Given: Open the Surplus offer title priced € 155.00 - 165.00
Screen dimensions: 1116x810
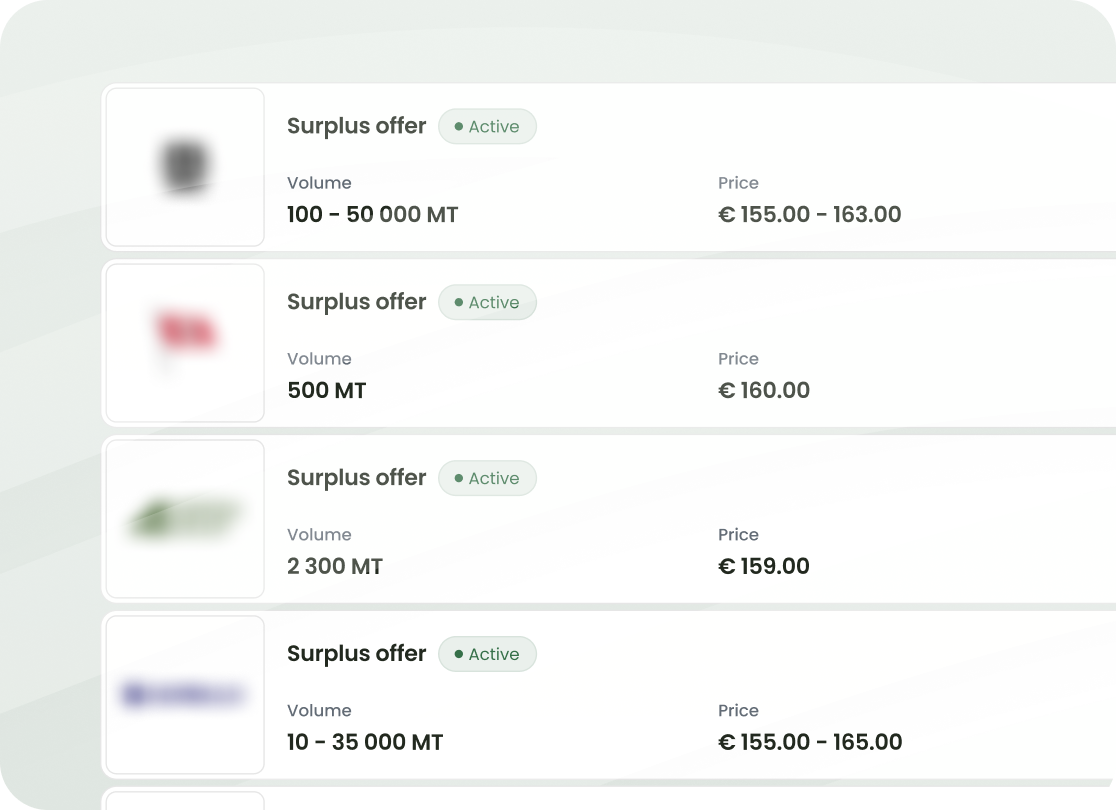Looking at the screenshot, I should pyautogui.click(x=357, y=654).
